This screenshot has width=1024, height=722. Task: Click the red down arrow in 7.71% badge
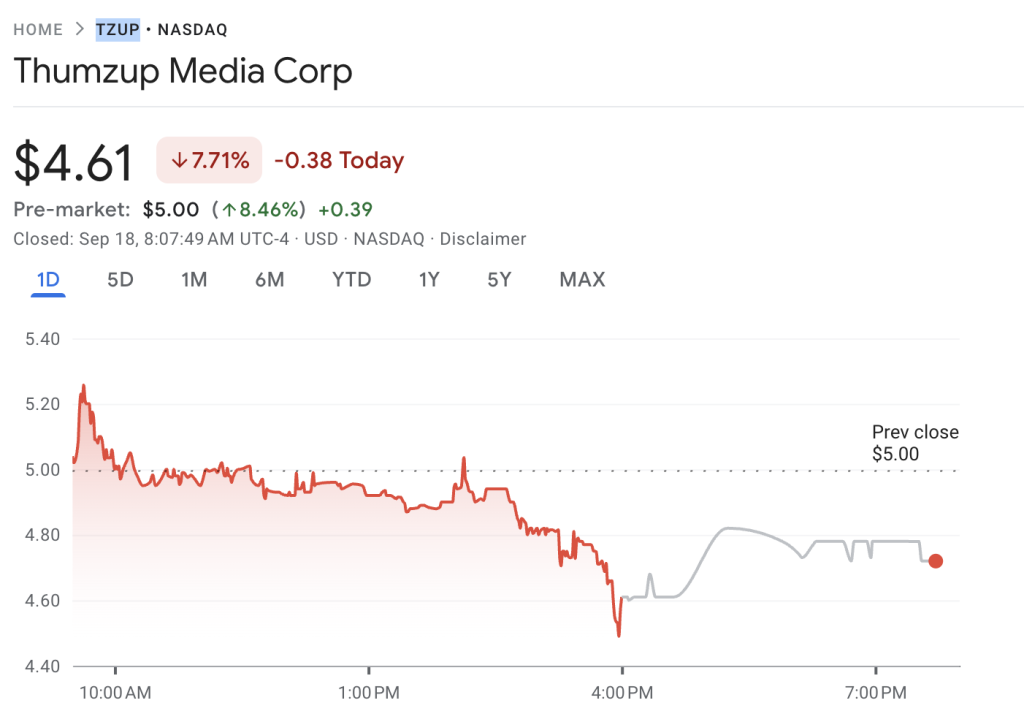[x=179, y=161]
